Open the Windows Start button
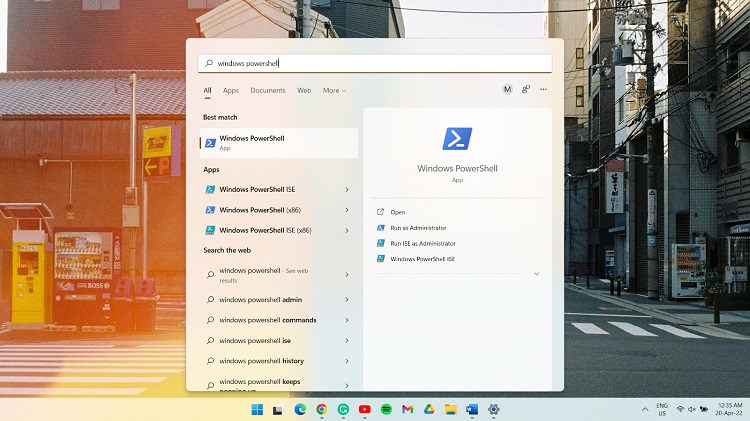 click(257, 410)
